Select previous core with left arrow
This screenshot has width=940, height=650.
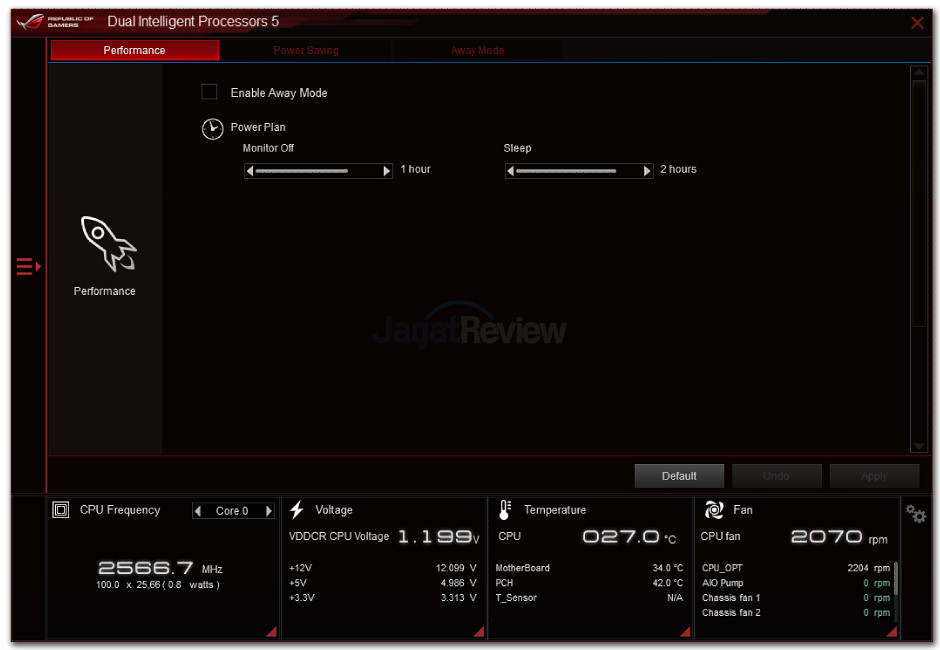198,511
